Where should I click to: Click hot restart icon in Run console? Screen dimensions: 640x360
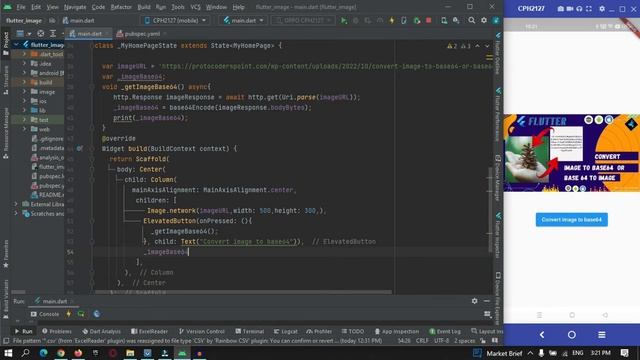pos(81,314)
